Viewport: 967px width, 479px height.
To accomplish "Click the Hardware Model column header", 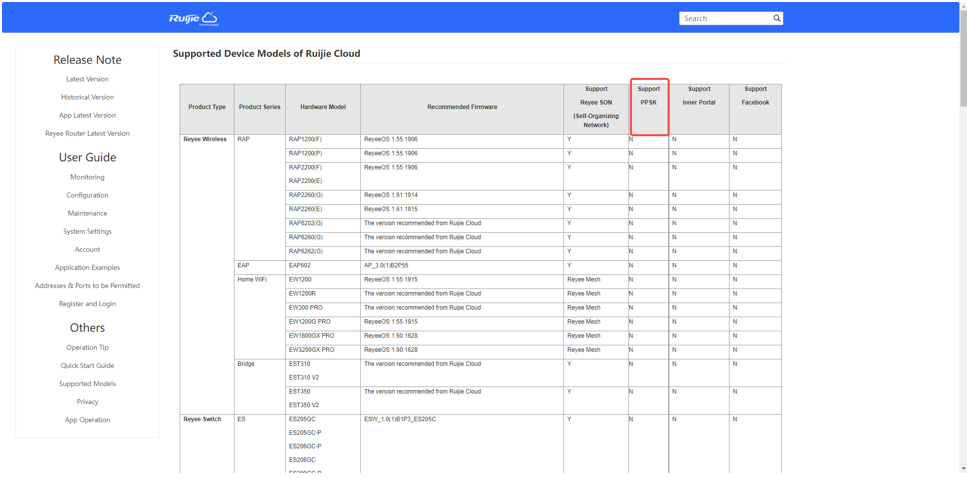I will (x=323, y=107).
